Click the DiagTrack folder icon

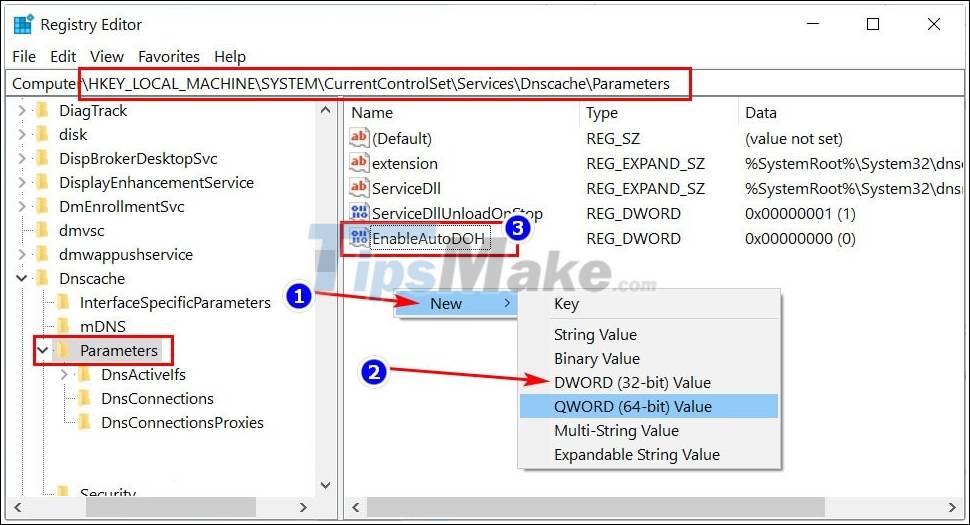point(43,111)
